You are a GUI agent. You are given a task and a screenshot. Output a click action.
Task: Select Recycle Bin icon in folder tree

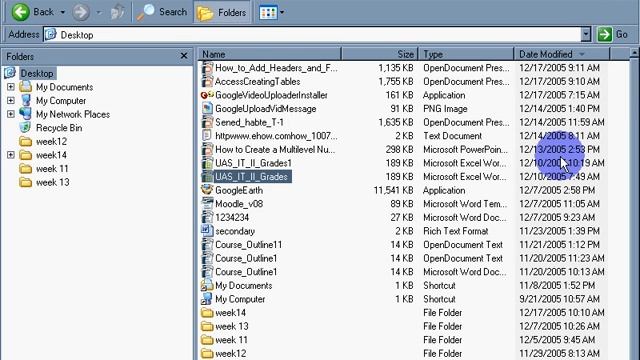(x=25, y=128)
